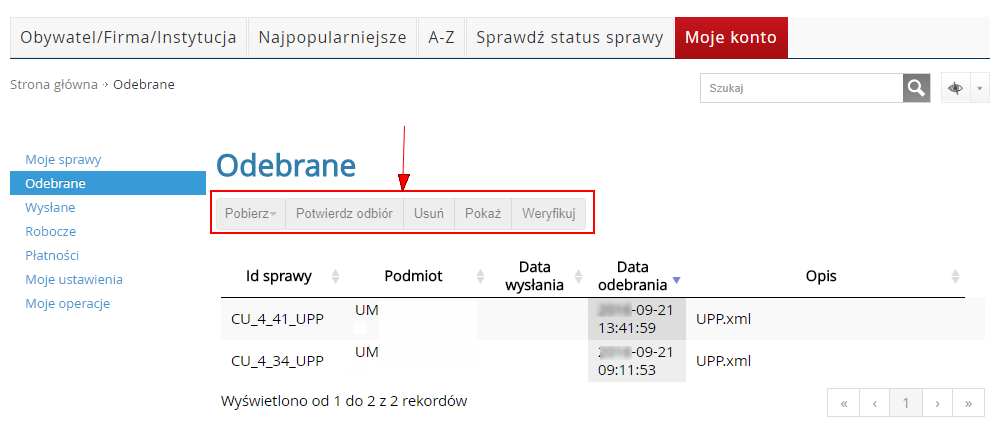Go to first page of records
Screen dimensions: 993x431
click(844, 403)
